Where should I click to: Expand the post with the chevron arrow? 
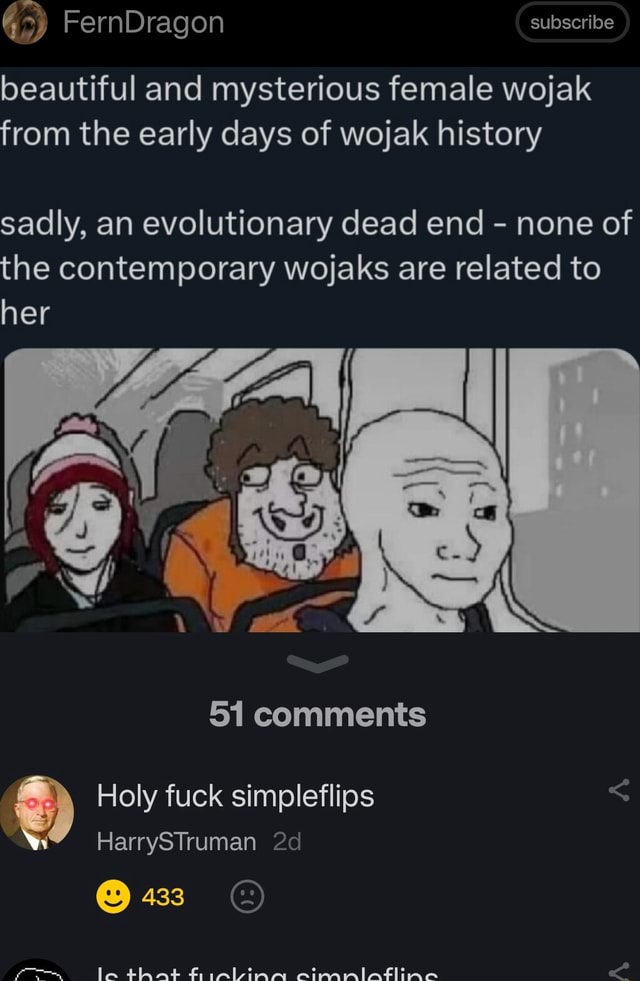tap(318, 663)
